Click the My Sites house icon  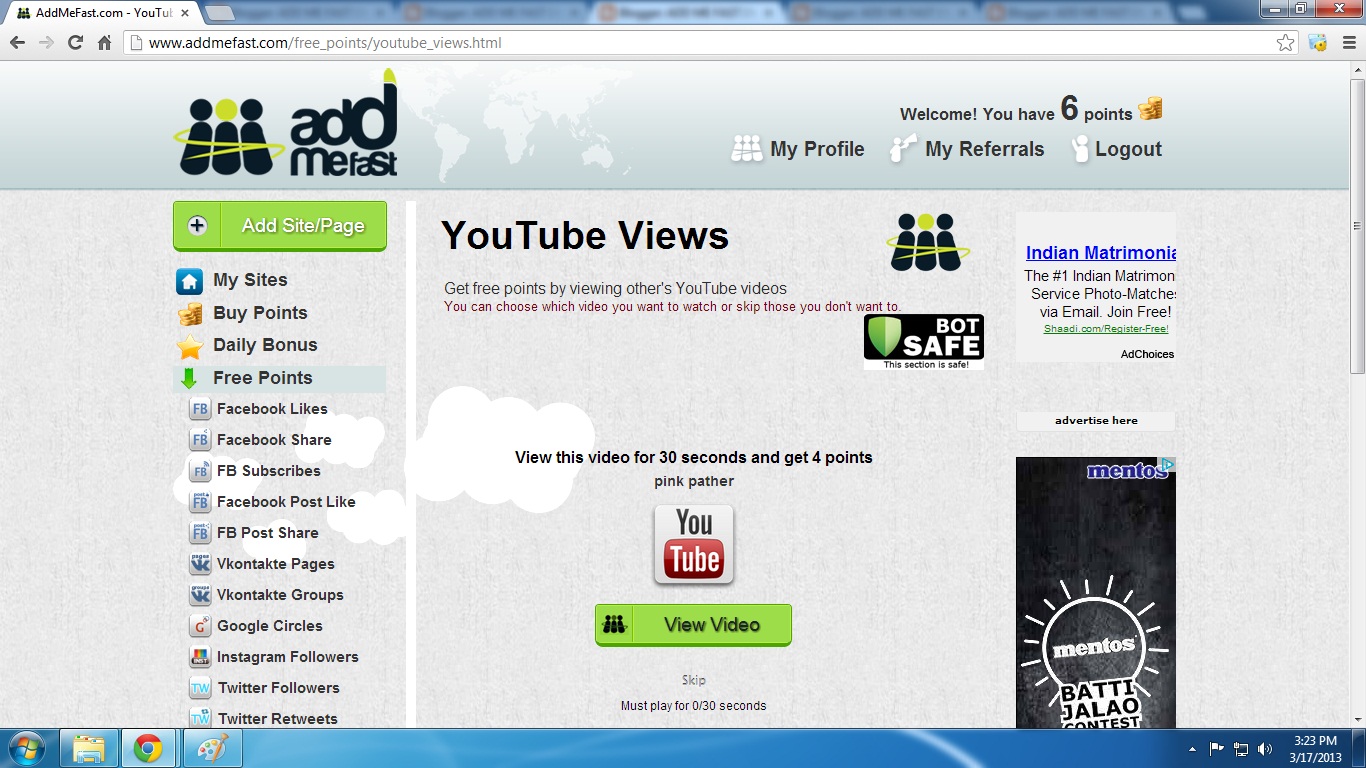[x=189, y=281]
